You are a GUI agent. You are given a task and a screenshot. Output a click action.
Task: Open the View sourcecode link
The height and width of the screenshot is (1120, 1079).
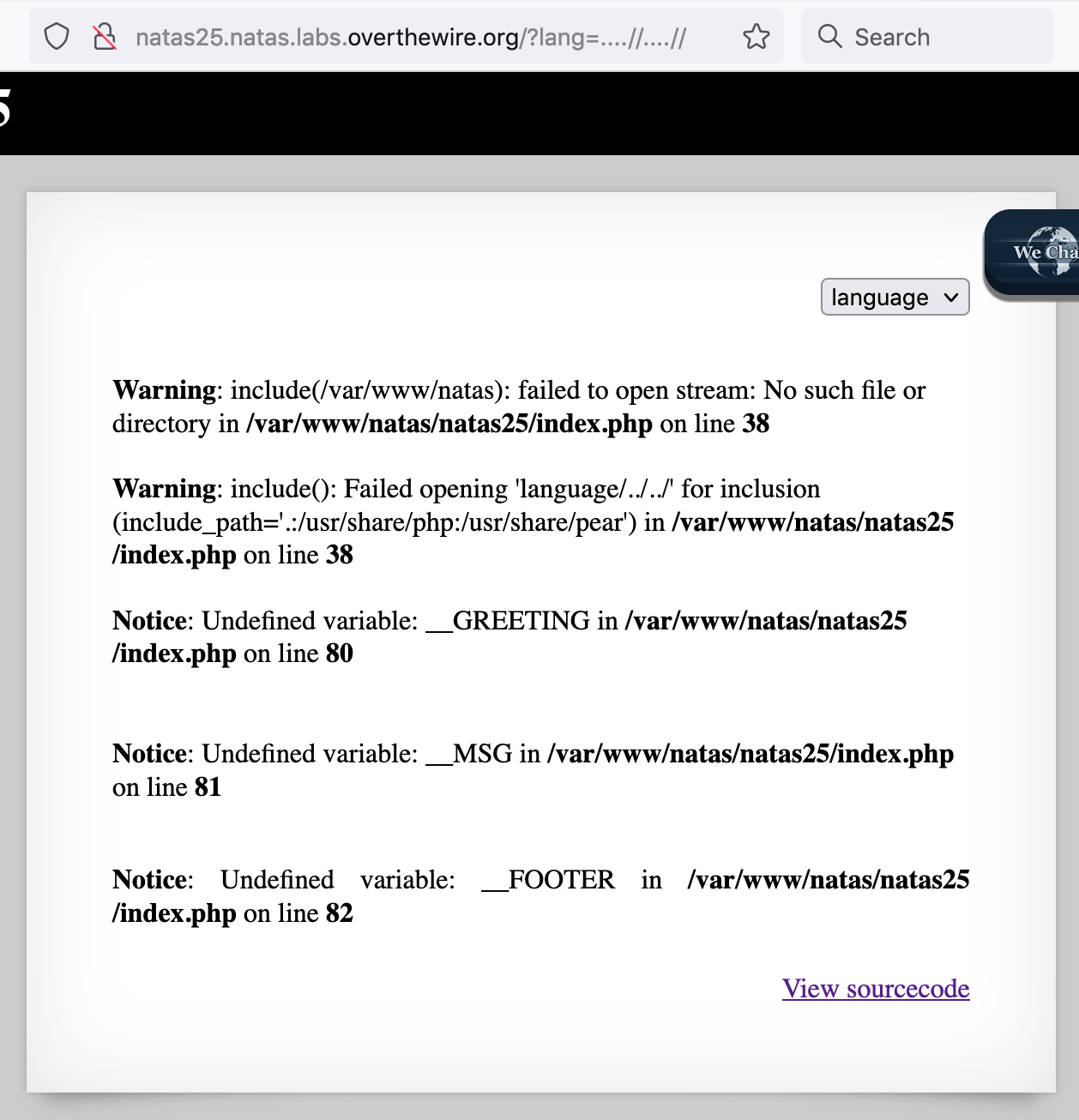click(876, 989)
